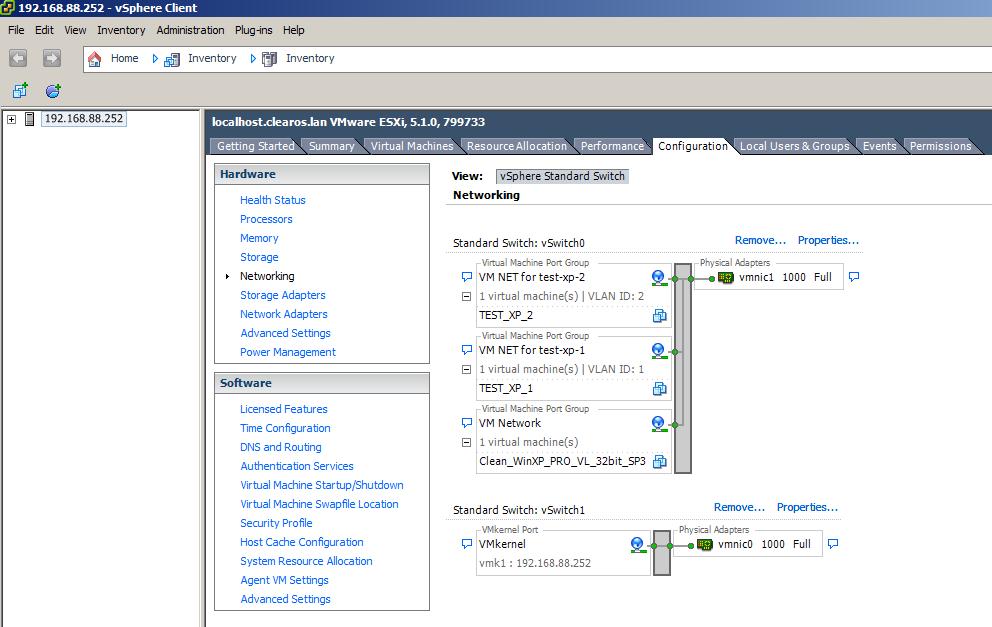This screenshot has height=627, width=992.
Task: Click globe icon of VM NET for test-xp-1
Action: 659,351
